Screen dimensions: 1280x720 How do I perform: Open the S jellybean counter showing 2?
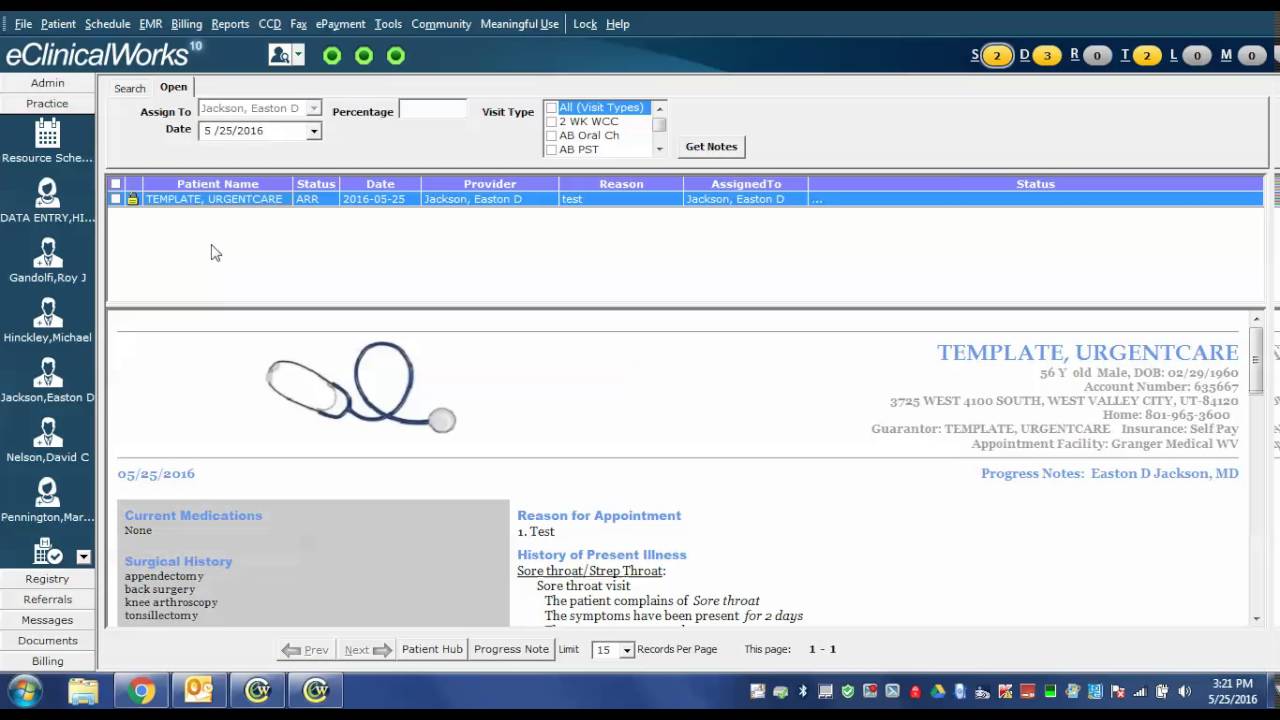tap(996, 56)
